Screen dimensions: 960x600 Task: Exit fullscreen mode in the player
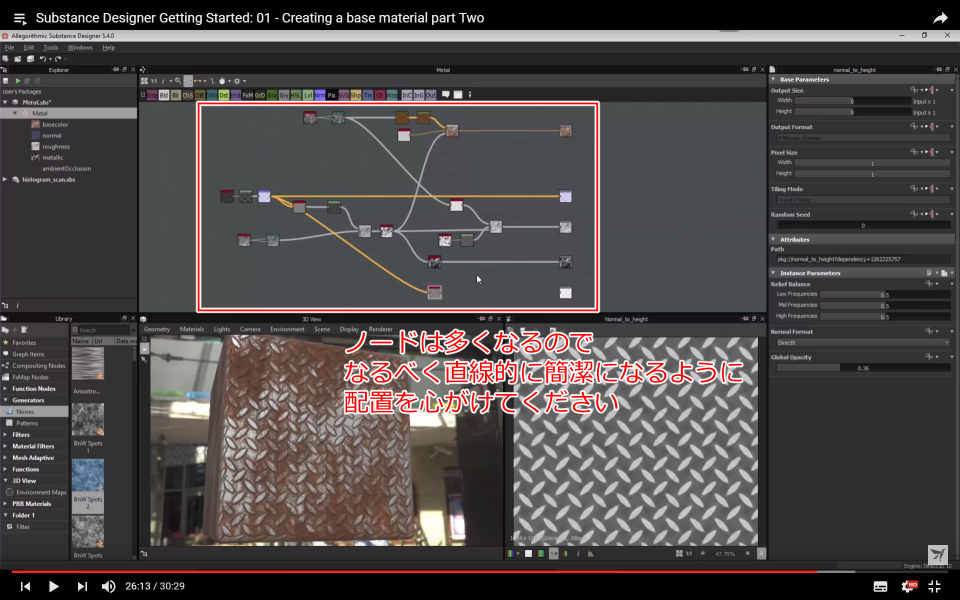click(935, 586)
